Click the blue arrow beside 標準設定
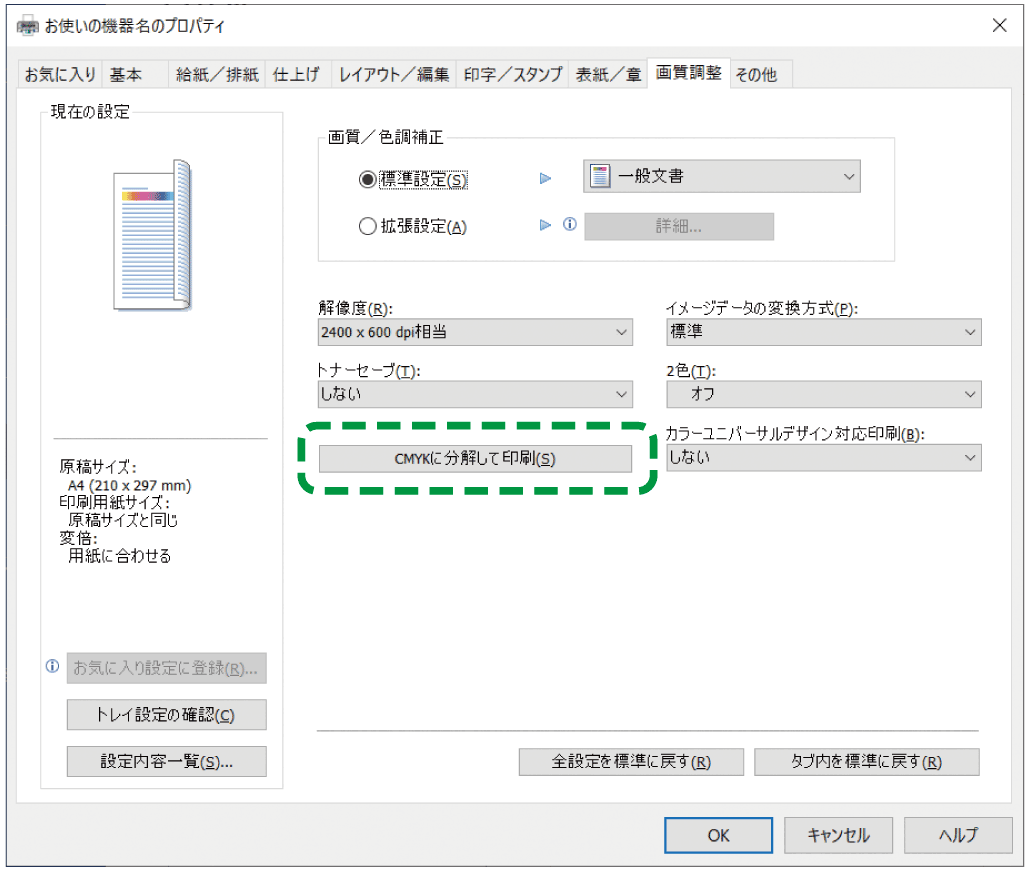The height and width of the screenshot is (873, 1028). [x=545, y=178]
